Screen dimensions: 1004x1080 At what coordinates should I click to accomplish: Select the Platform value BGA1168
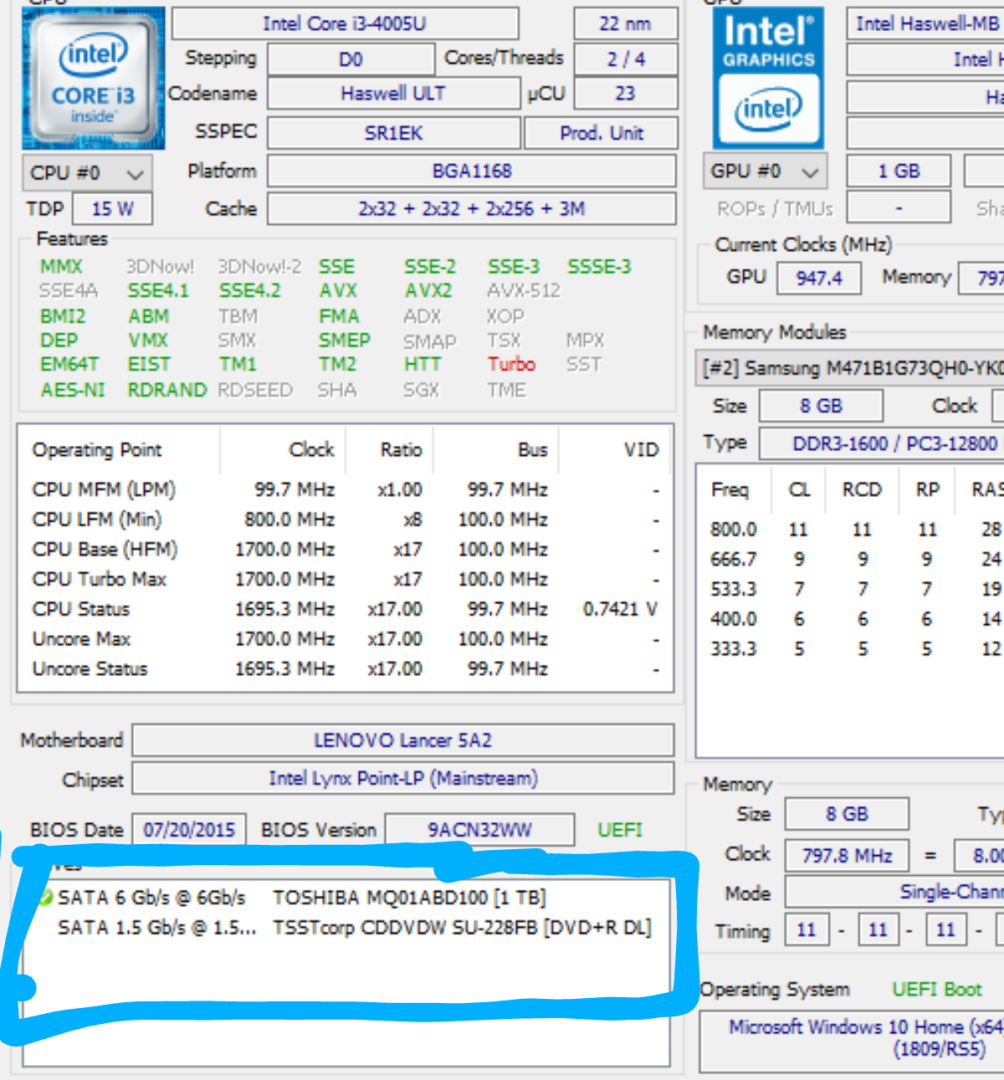(472, 171)
